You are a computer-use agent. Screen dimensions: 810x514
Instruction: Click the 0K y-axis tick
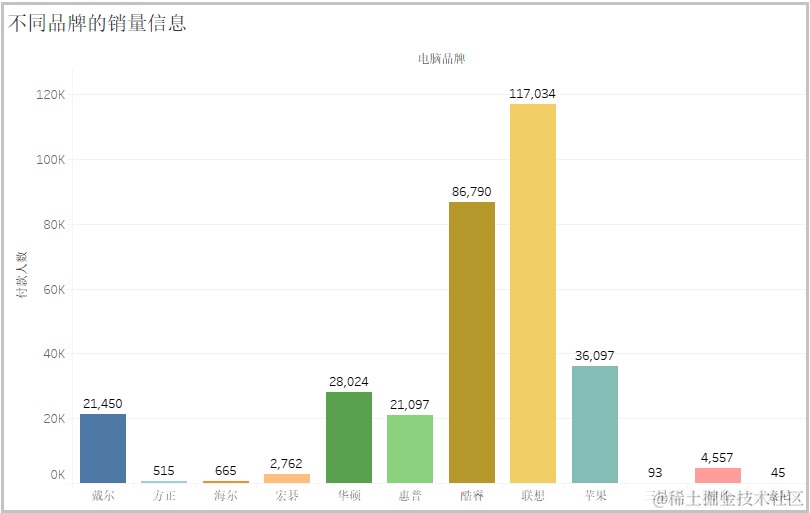coord(58,475)
